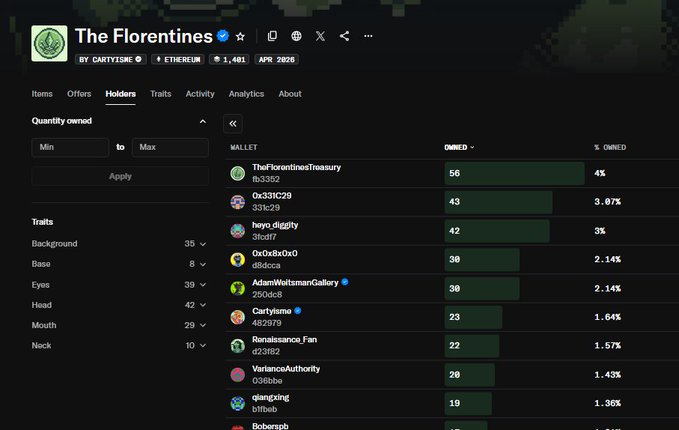Open VarianceAuthority wallet profile
Image resolution: width=679 pixels, height=430 pixels.
pyautogui.click(x=286, y=369)
